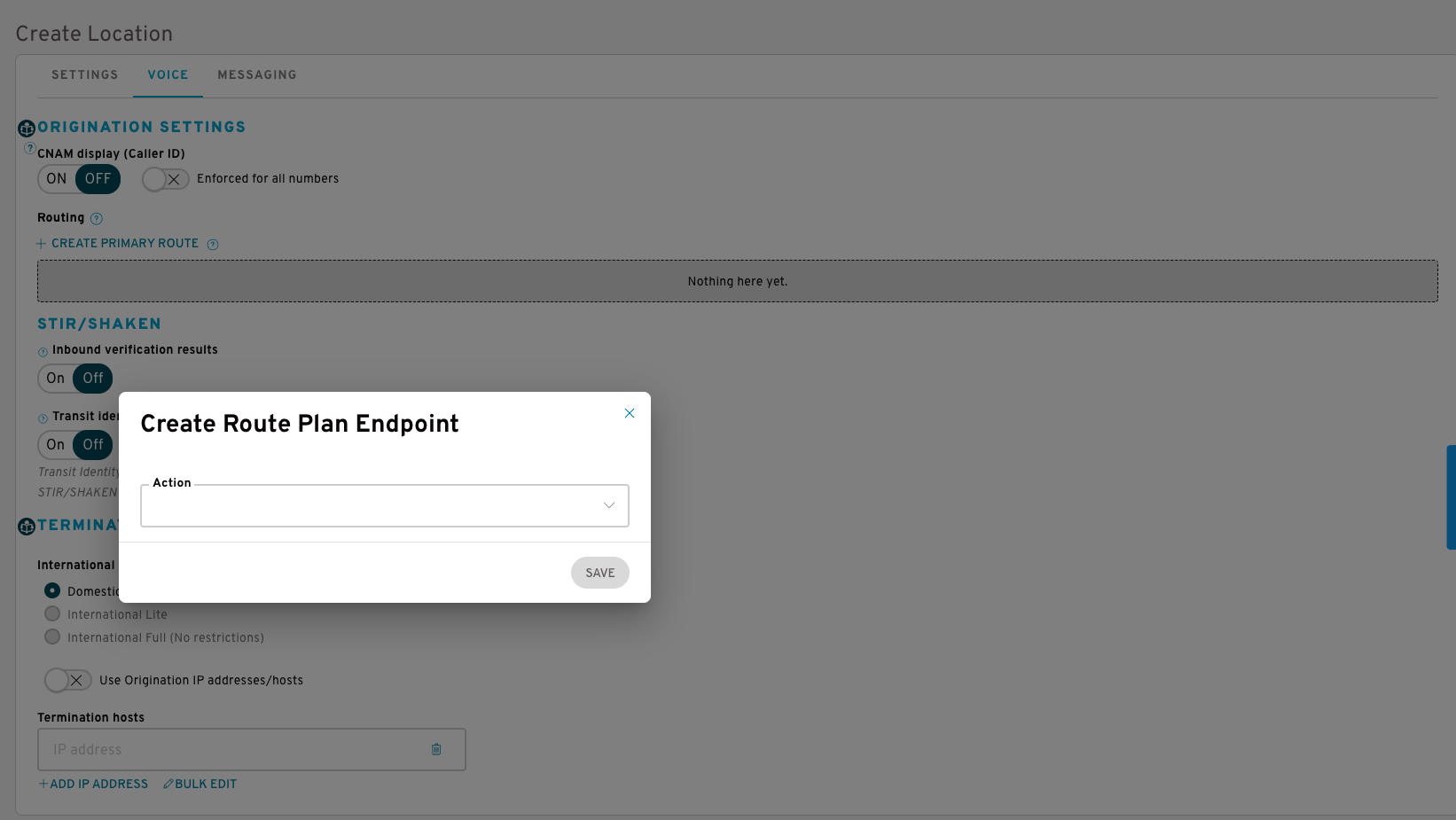Click the Termination section globe icon

point(27,527)
